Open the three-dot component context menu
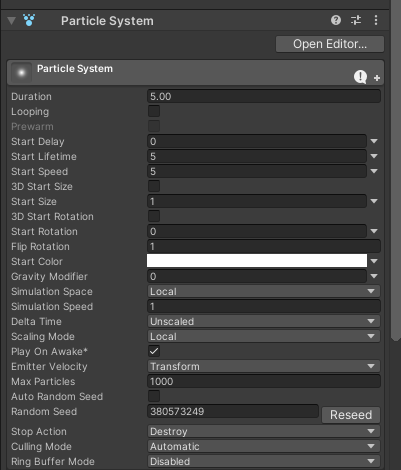Viewport: 401px width, 470px height. coord(376,20)
